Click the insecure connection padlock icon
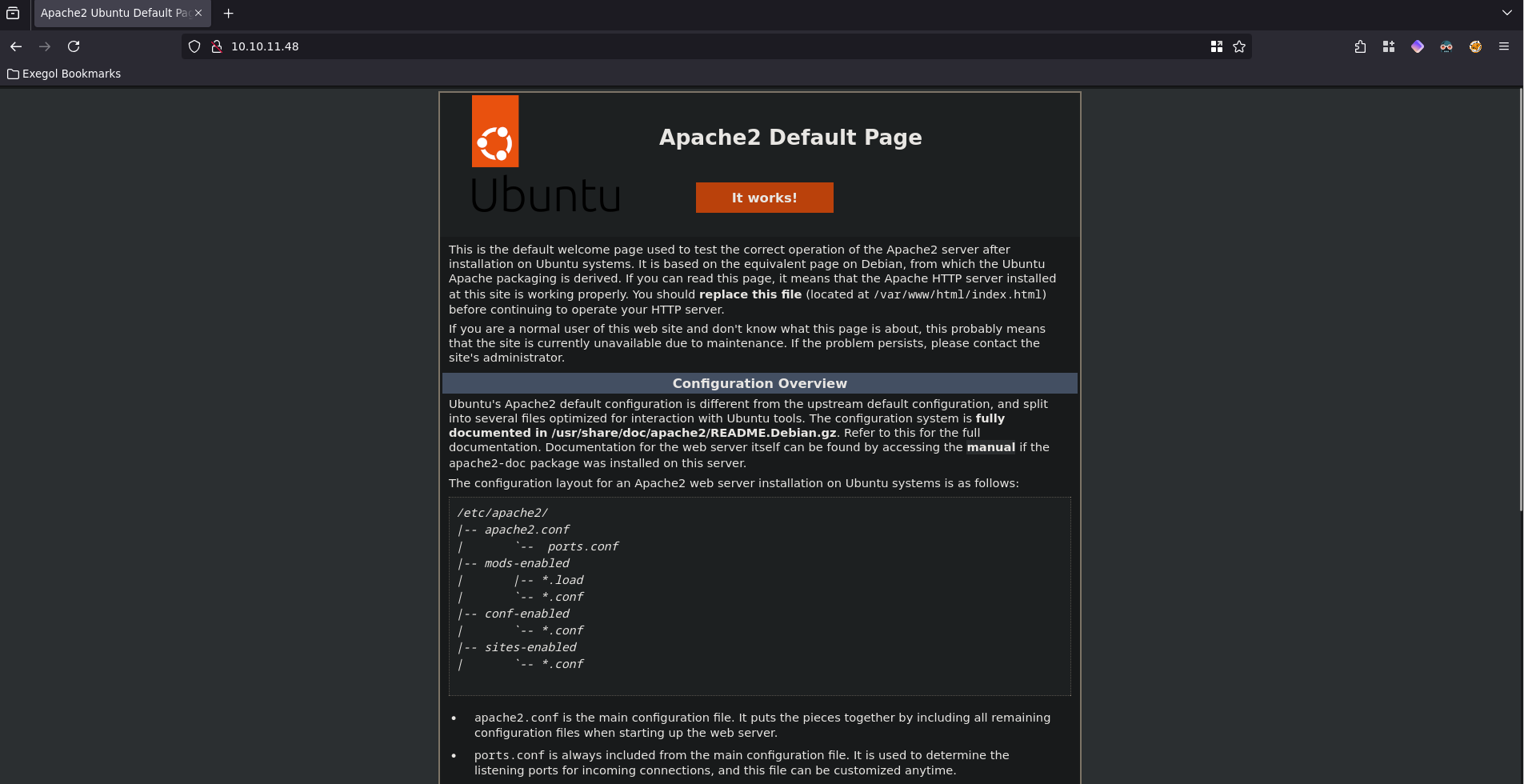Viewport: 1524px width, 784px height. point(216,46)
